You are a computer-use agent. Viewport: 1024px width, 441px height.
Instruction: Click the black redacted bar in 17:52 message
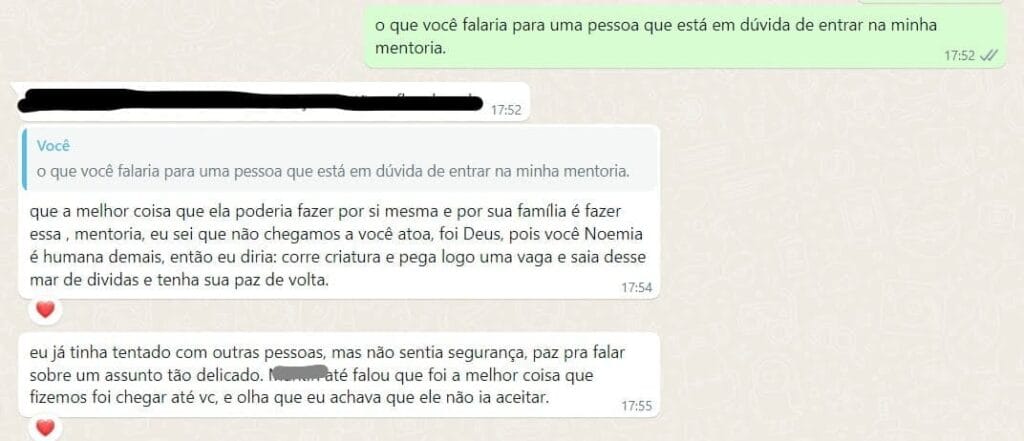pos(250,101)
